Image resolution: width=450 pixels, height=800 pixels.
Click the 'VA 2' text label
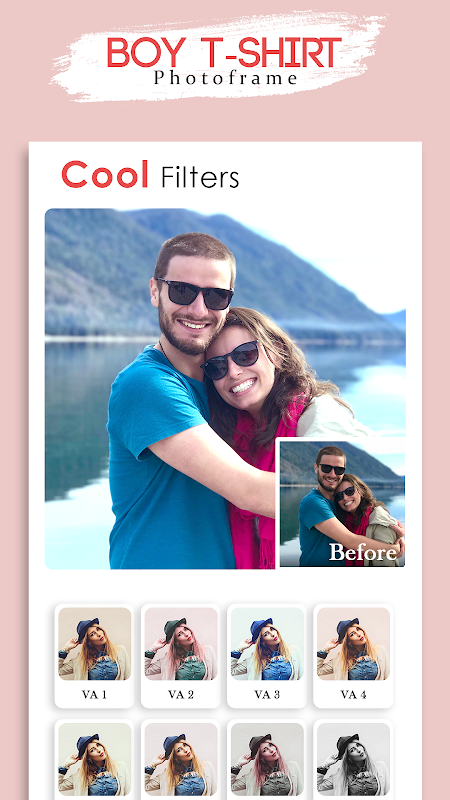click(x=181, y=694)
